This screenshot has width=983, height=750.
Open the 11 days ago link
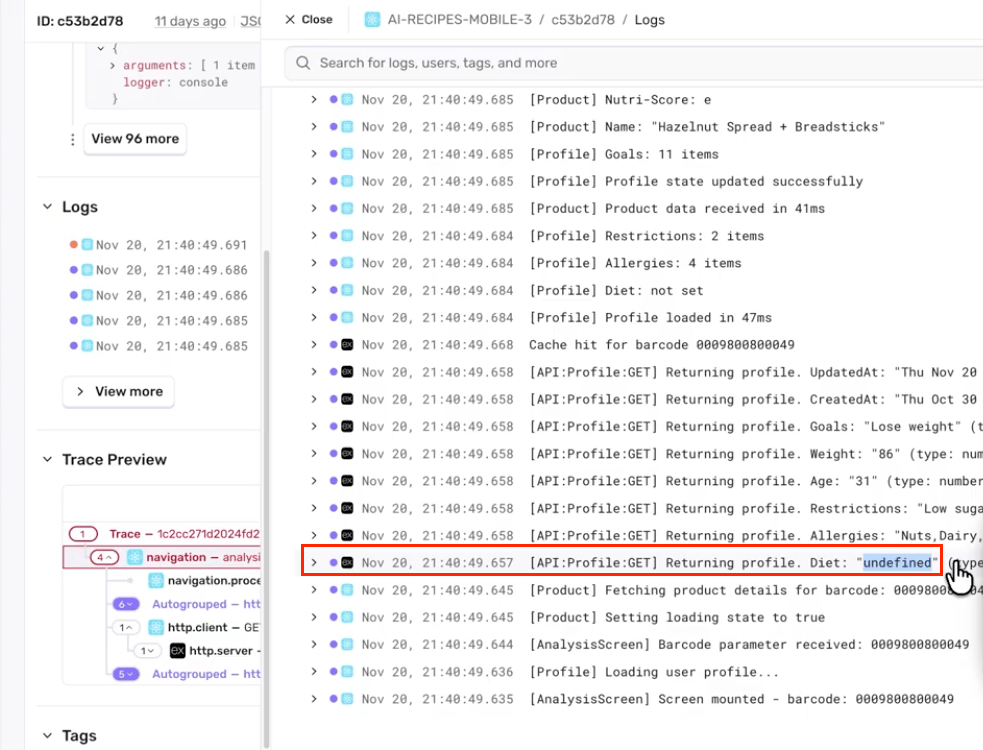(x=189, y=20)
